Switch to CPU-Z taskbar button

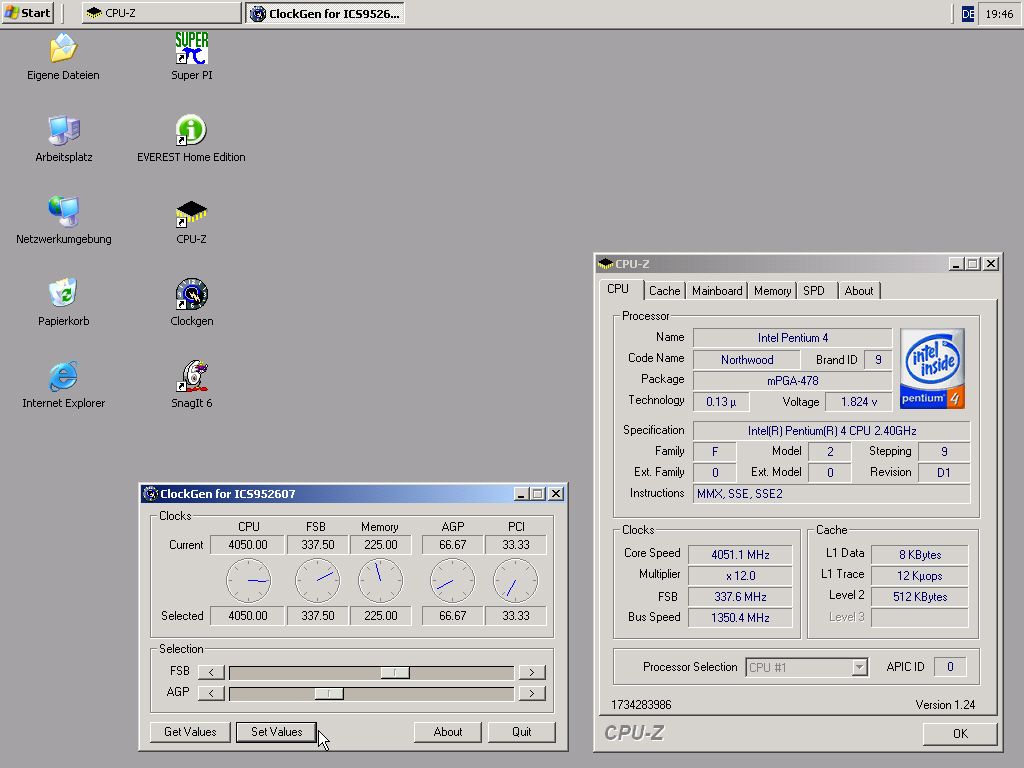point(161,13)
